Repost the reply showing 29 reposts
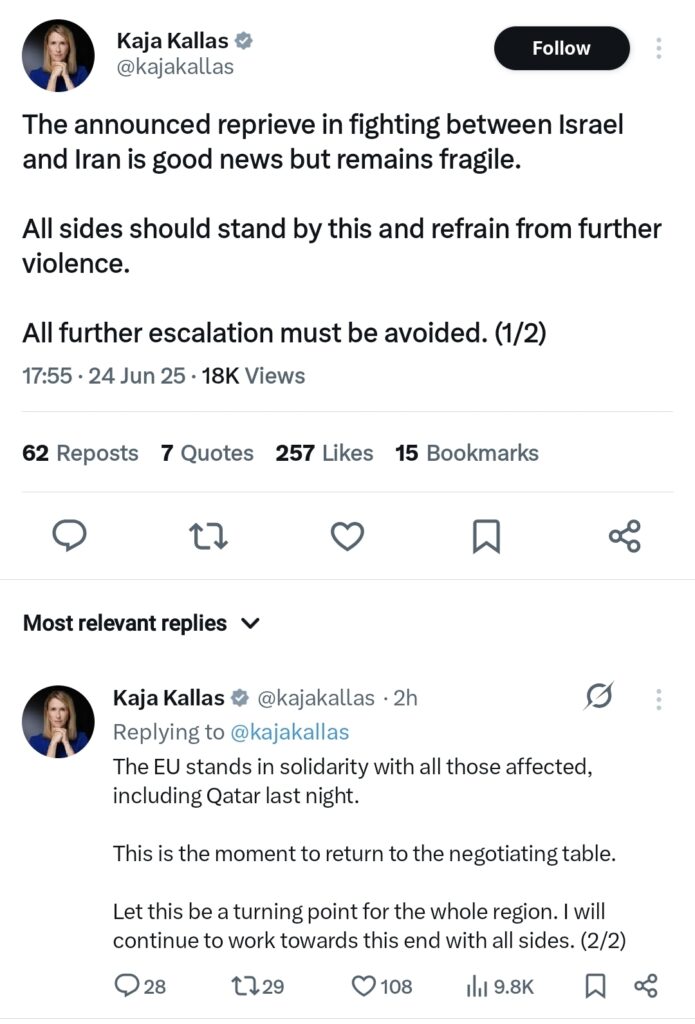The image size is (695, 1024). coord(258,985)
